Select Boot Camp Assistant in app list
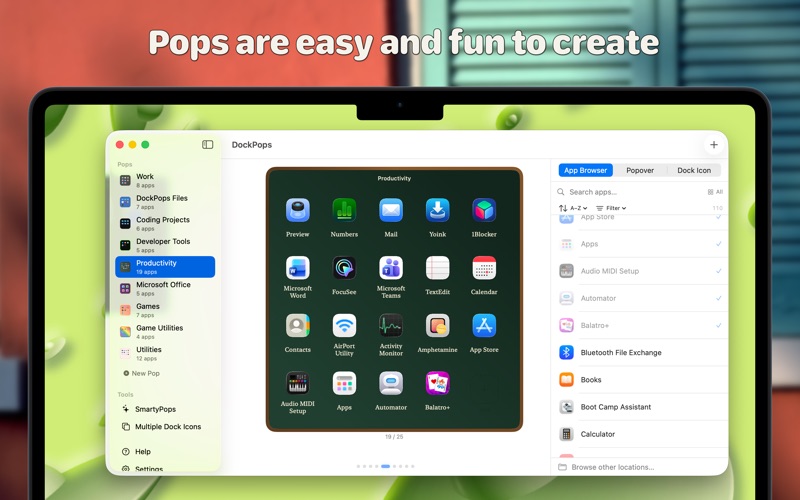This screenshot has height=500, width=800. 640,407
